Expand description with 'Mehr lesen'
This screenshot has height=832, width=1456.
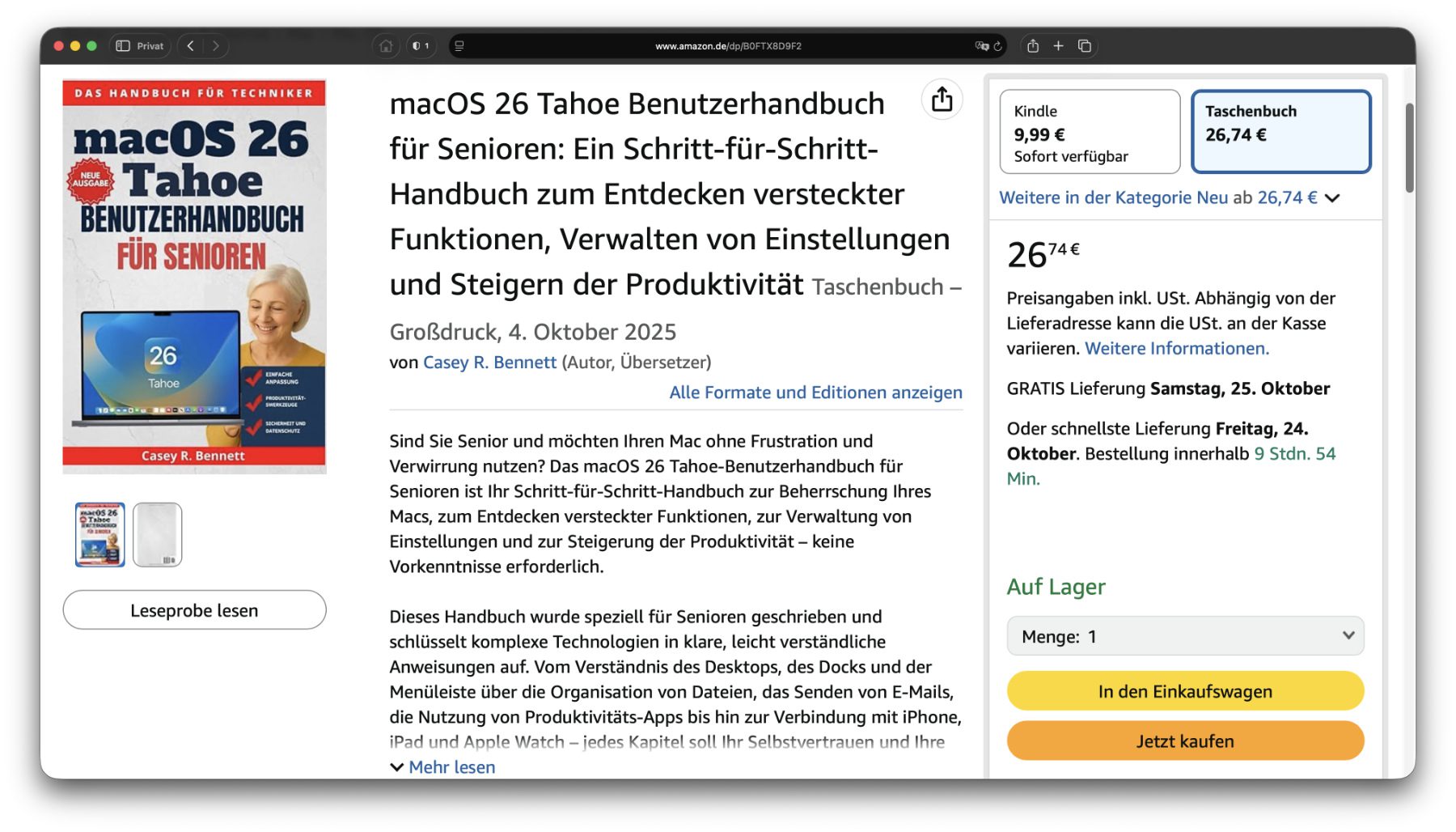(x=451, y=767)
